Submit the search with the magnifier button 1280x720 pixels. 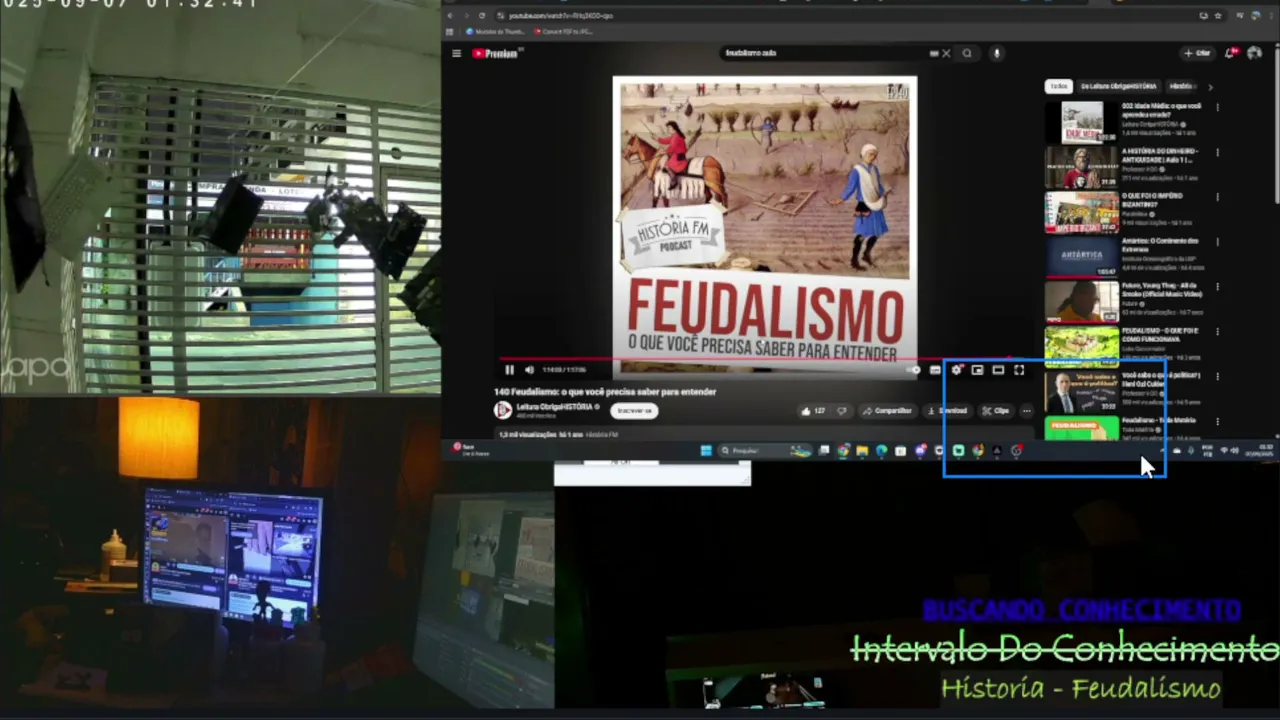point(967,53)
